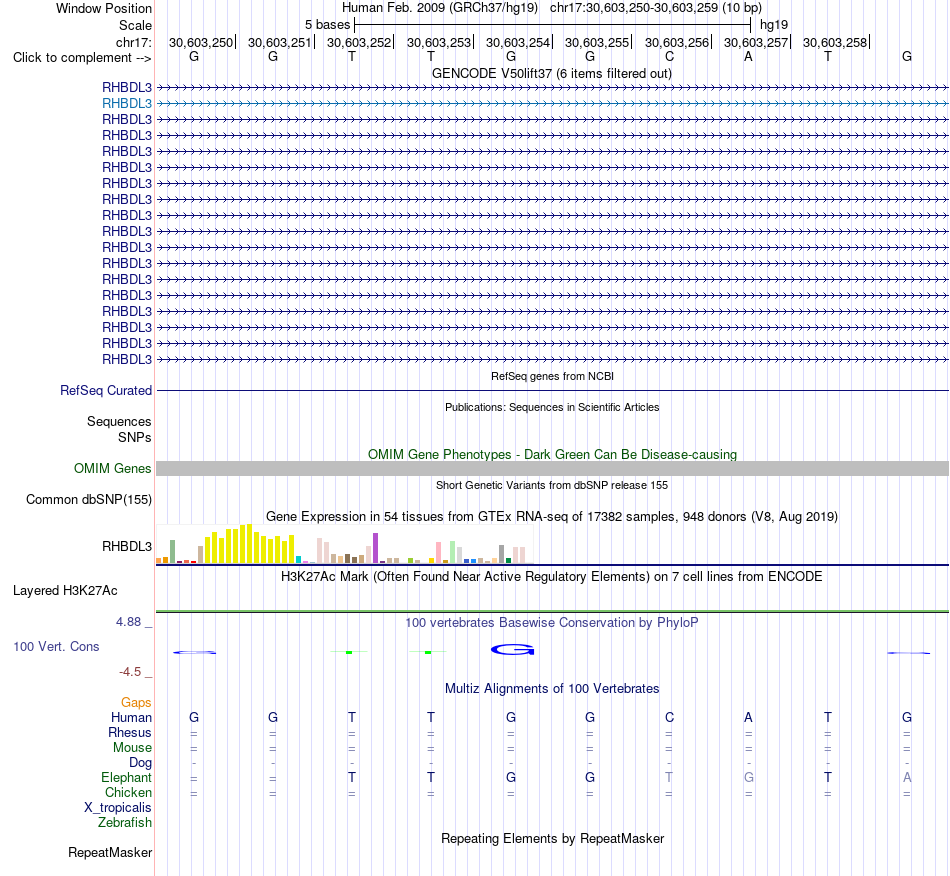Click the SNPs track label
Viewport: 950px width, 876px height.
[x=135, y=437]
